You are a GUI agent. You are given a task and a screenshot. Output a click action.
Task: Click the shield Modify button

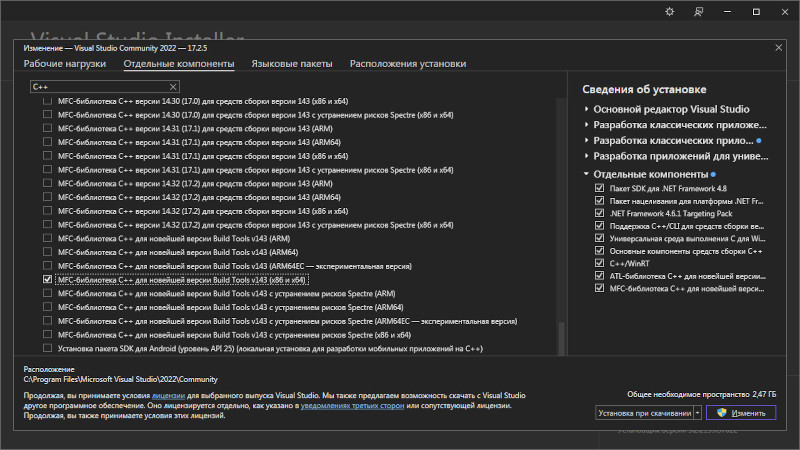pyautogui.click(x=741, y=413)
